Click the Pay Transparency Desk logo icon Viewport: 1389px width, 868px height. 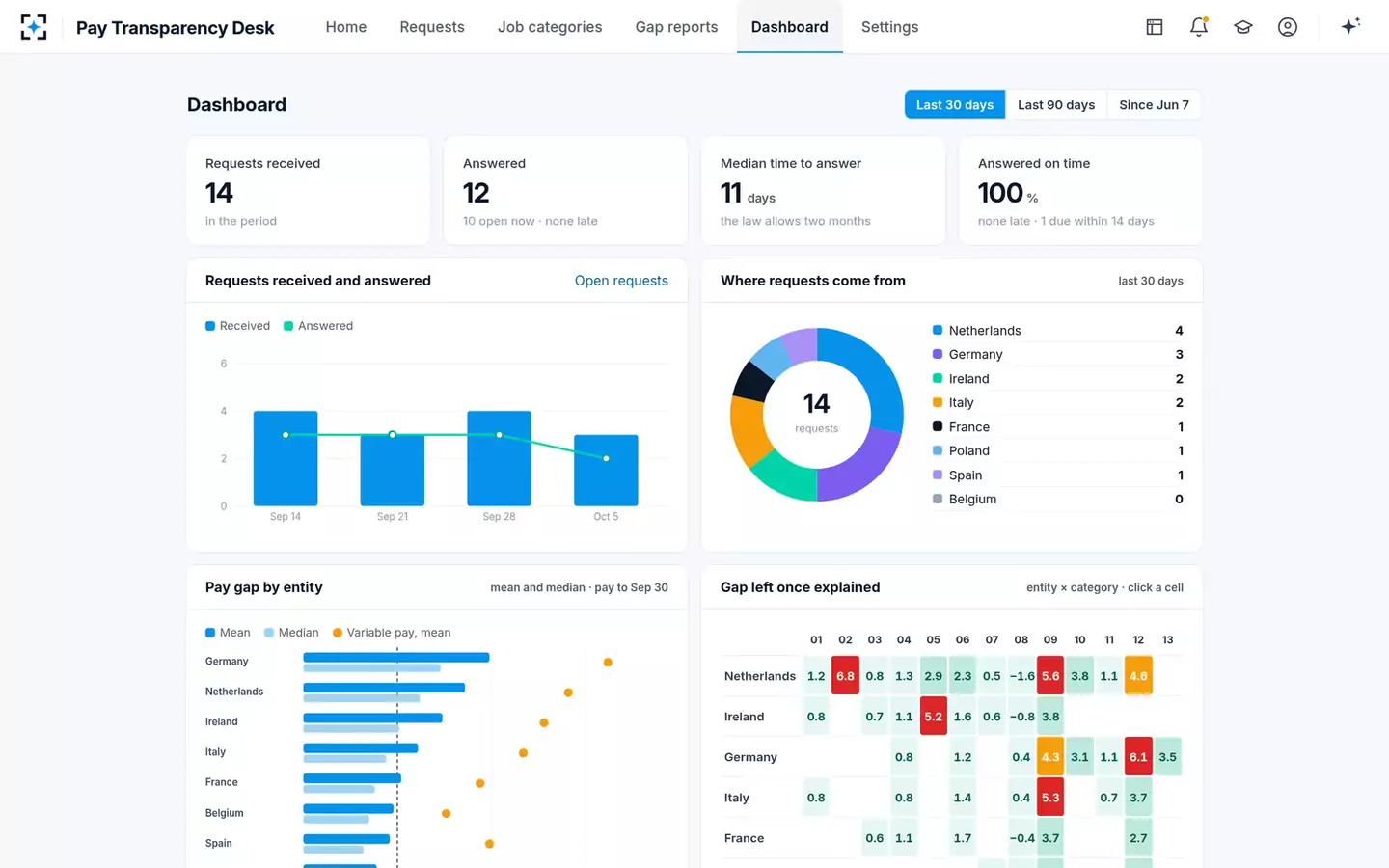(x=34, y=27)
